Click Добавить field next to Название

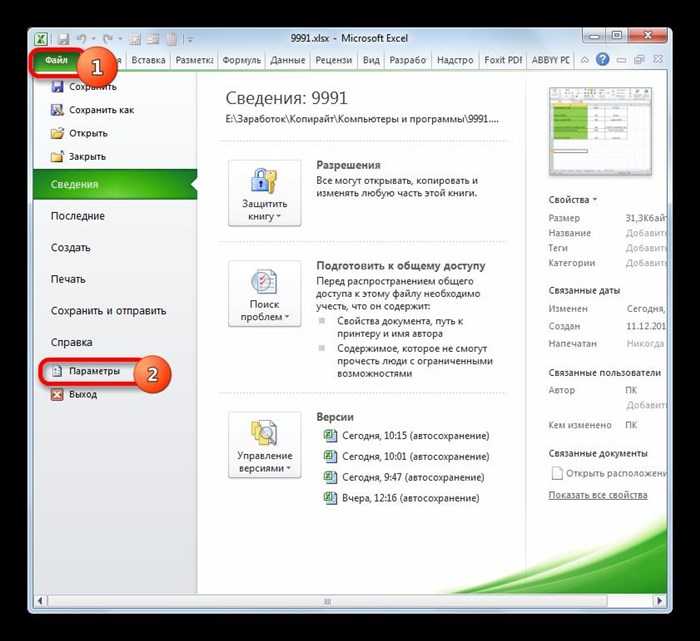(646, 233)
